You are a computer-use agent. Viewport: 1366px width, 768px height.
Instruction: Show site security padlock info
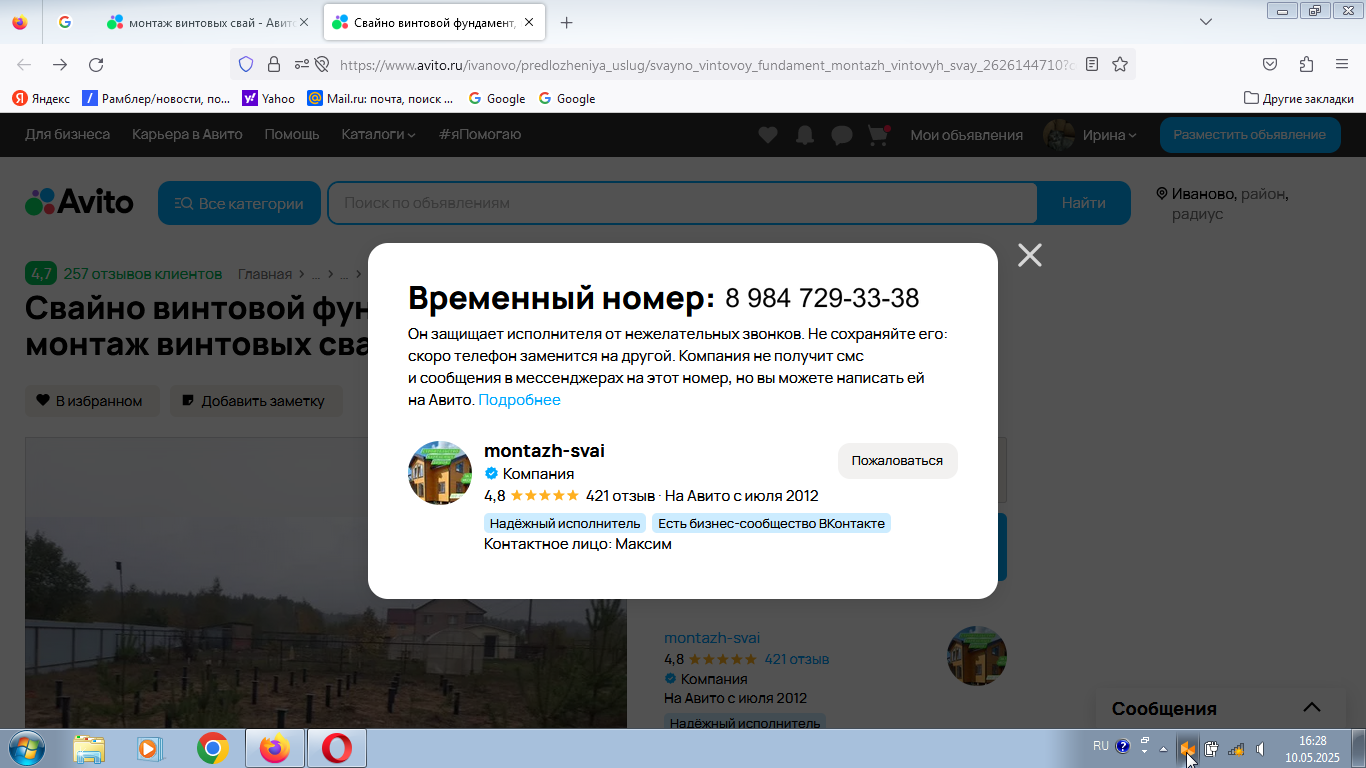(273, 64)
